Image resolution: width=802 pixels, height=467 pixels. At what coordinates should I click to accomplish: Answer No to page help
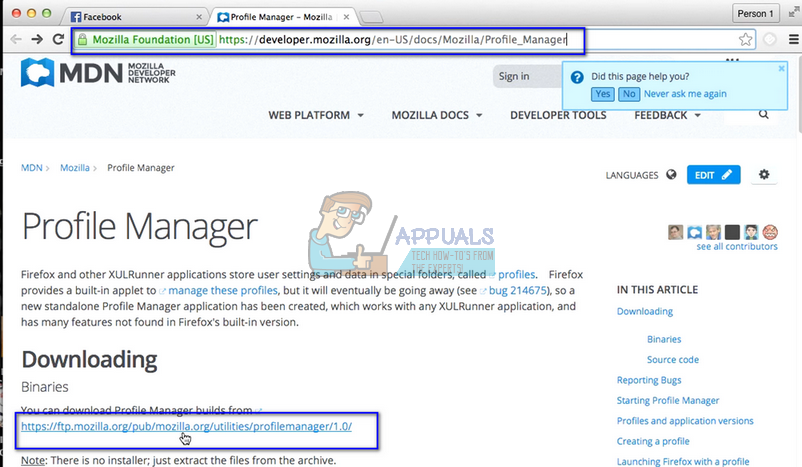tap(629, 94)
